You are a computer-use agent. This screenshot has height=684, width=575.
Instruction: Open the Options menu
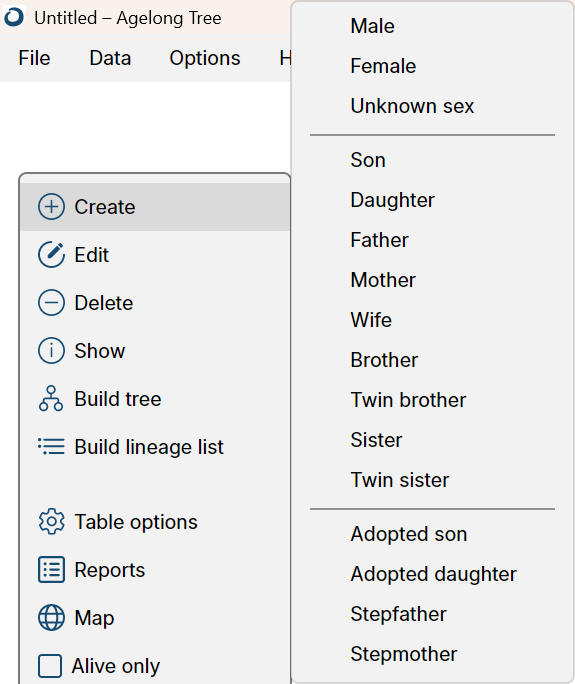point(205,58)
